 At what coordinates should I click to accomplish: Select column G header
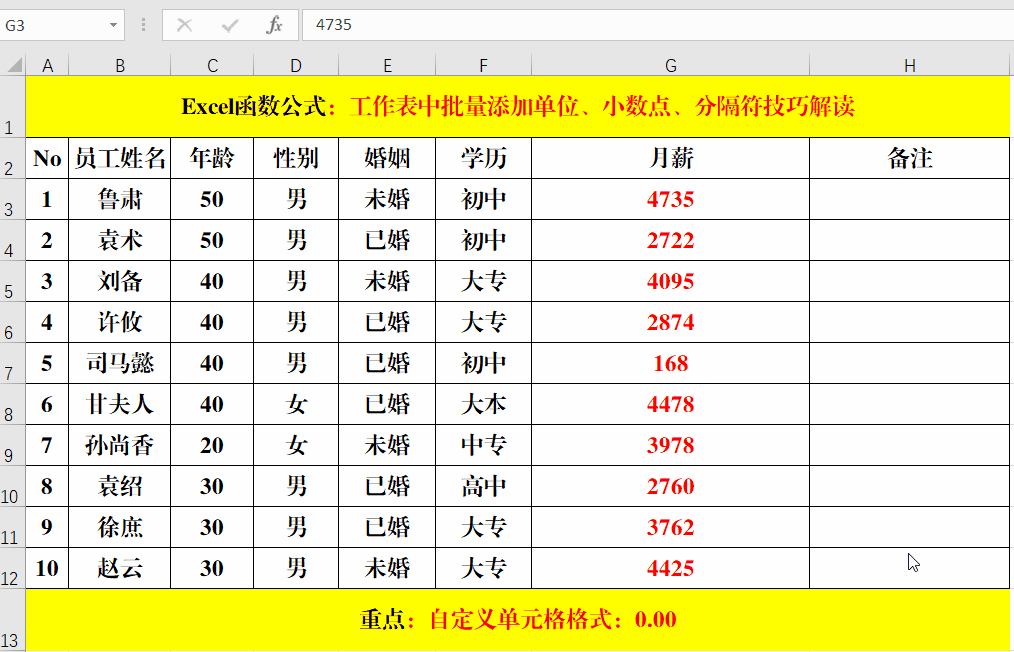click(670, 65)
